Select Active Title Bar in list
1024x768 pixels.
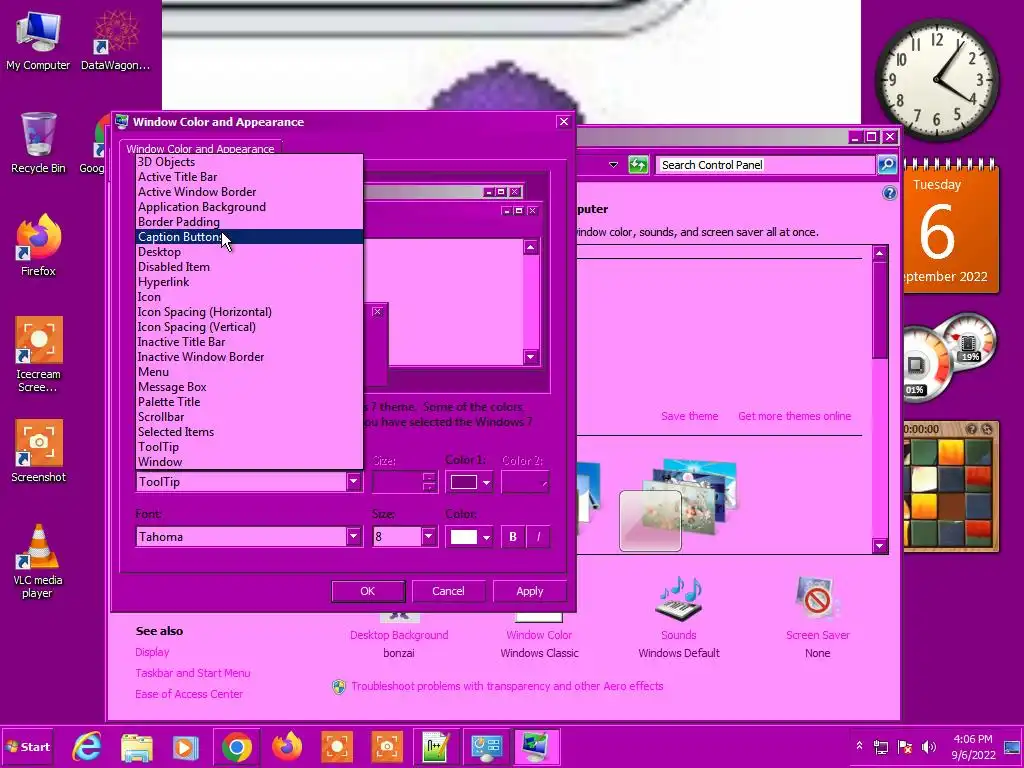click(249, 177)
